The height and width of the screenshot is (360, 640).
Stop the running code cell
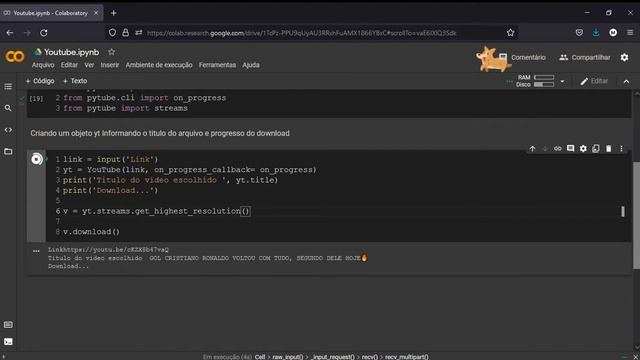[37, 159]
